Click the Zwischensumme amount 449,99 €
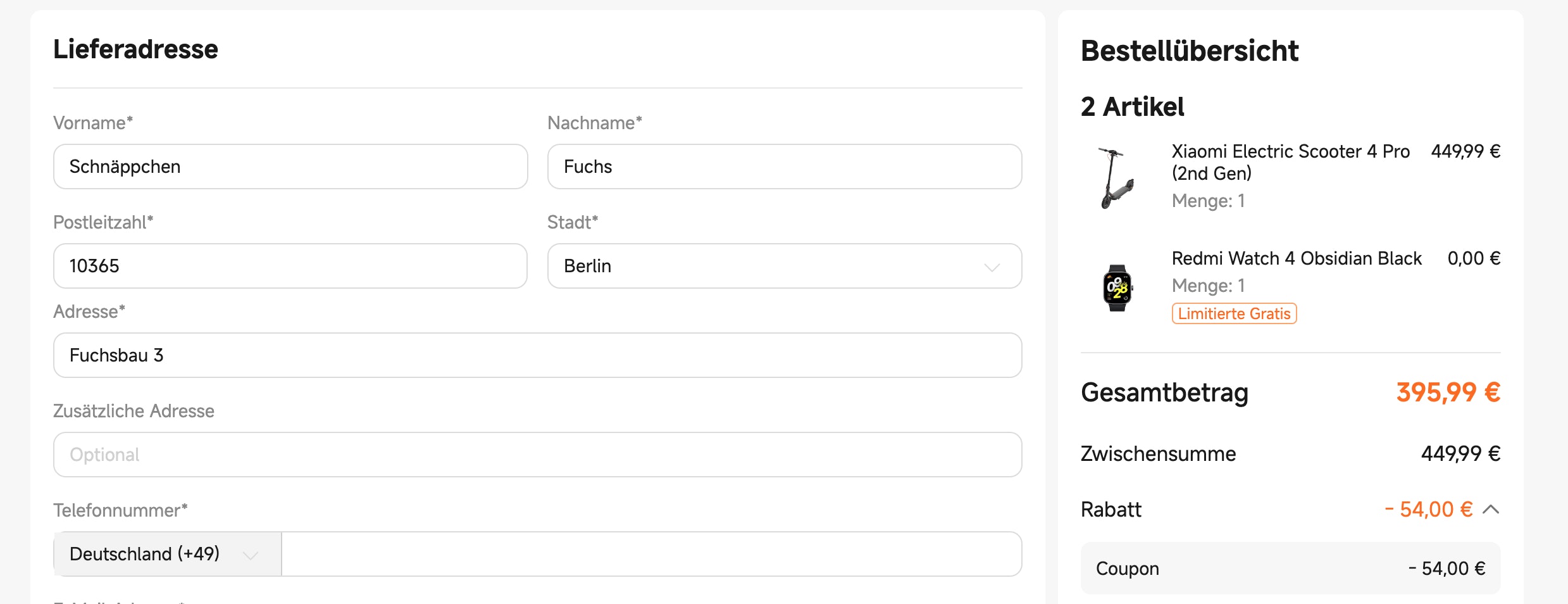 pos(1459,453)
